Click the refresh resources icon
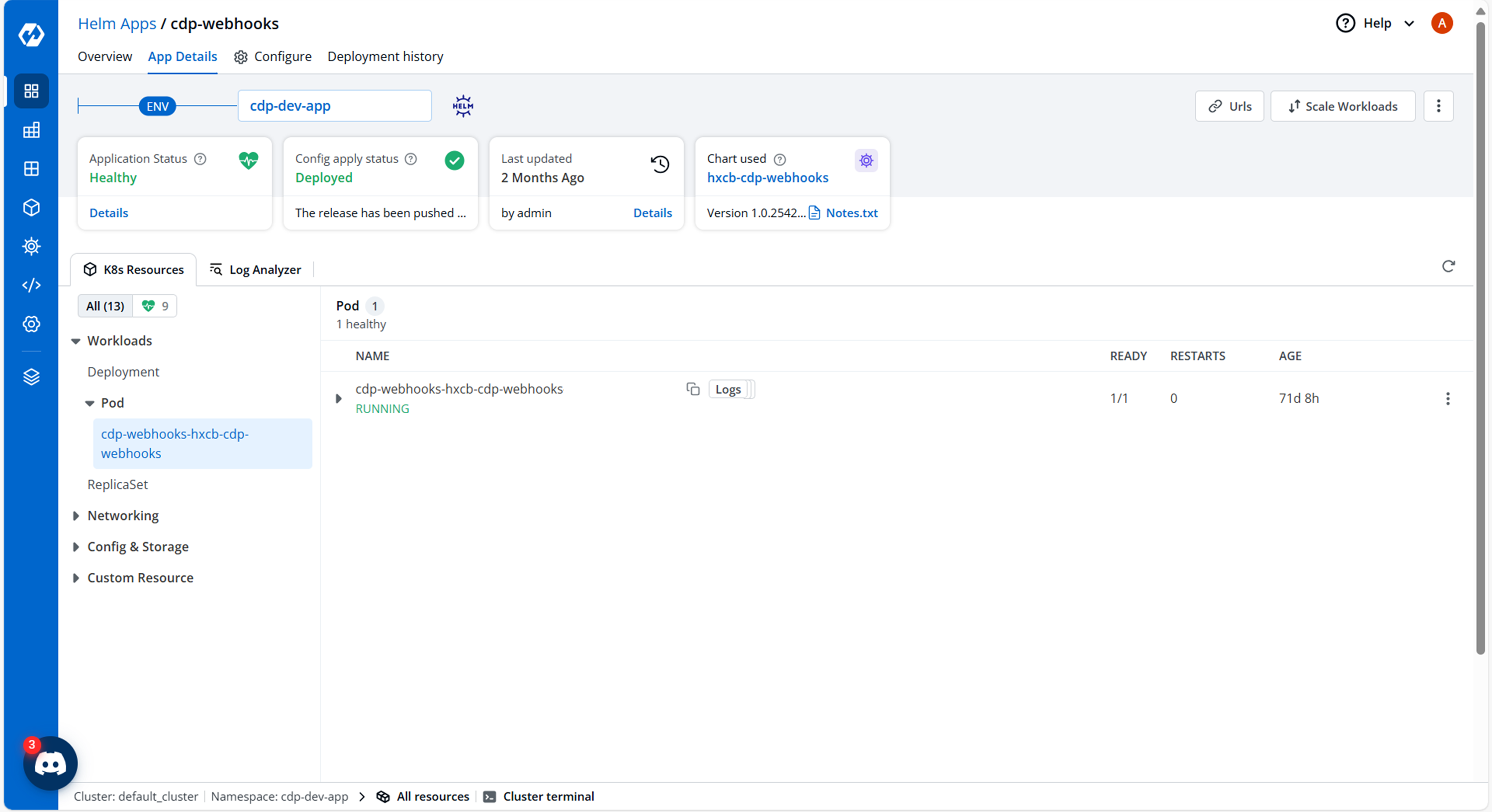1492x812 pixels. [x=1448, y=266]
